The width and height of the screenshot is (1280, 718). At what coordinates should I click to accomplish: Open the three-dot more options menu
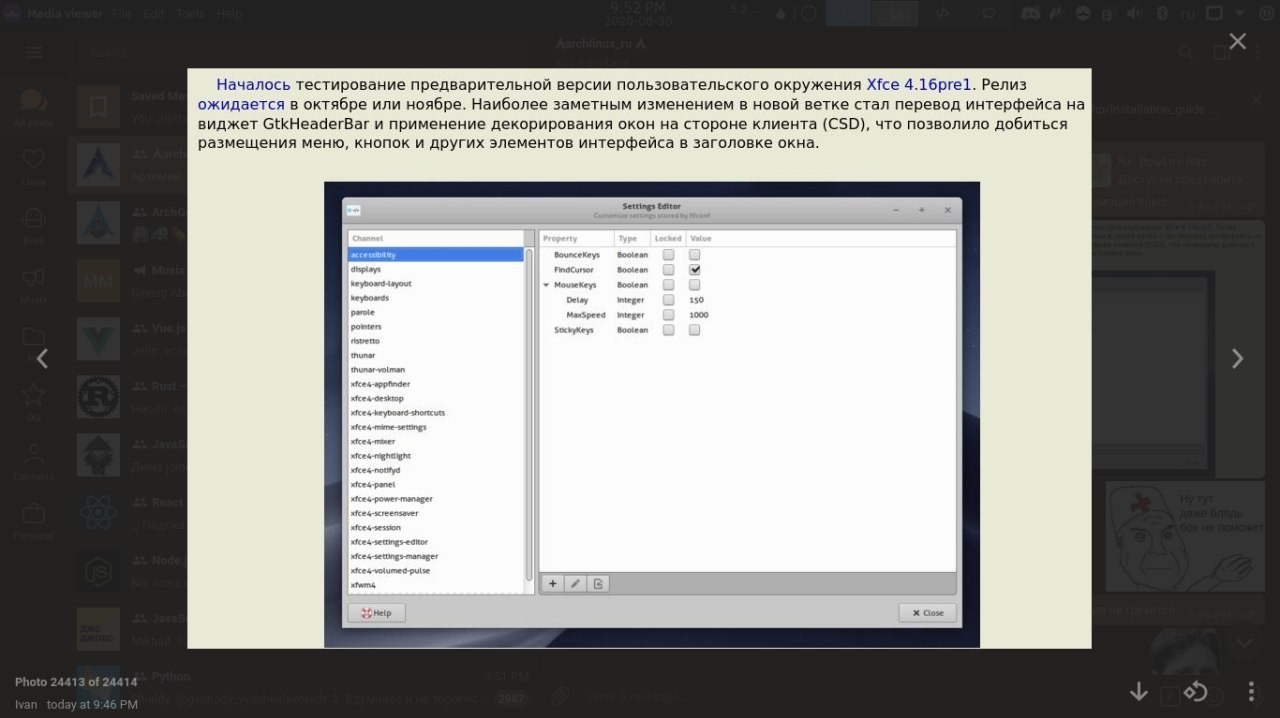point(1251,691)
